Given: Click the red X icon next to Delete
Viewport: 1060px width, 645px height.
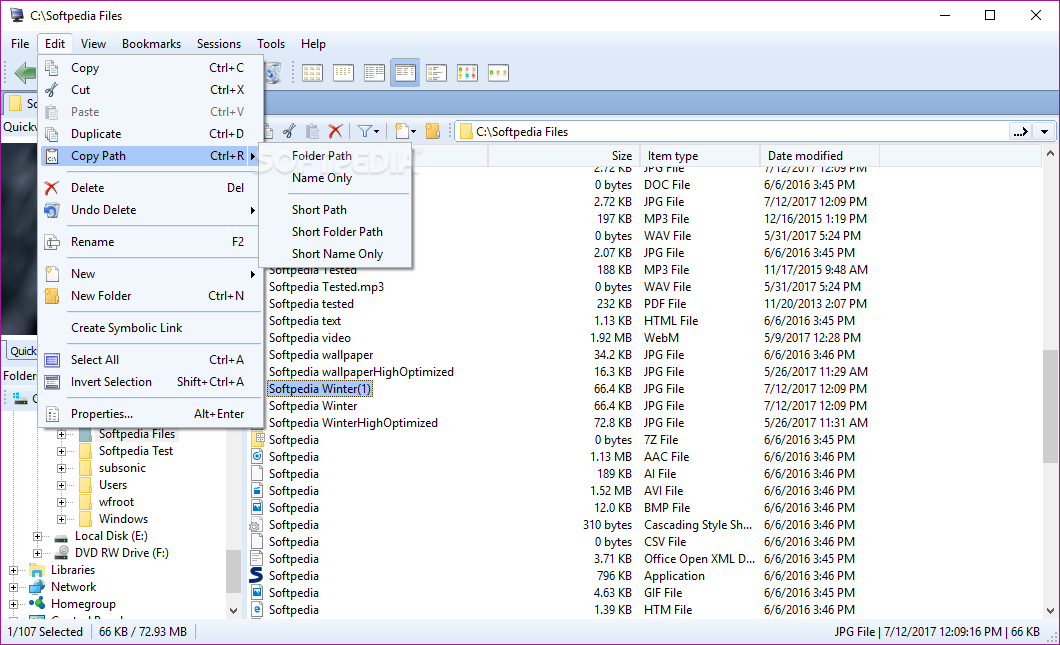Looking at the screenshot, I should (52, 188).
